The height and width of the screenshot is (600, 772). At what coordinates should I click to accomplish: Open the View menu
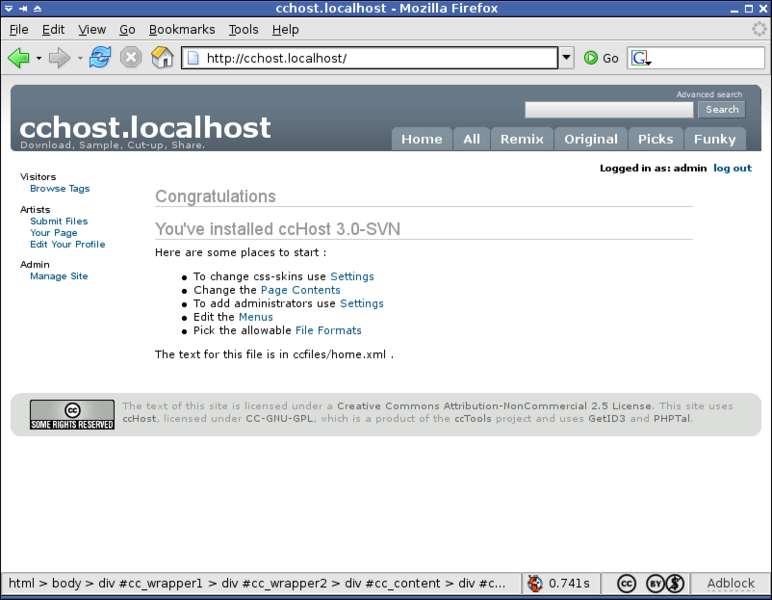click(x=92, y=30)
